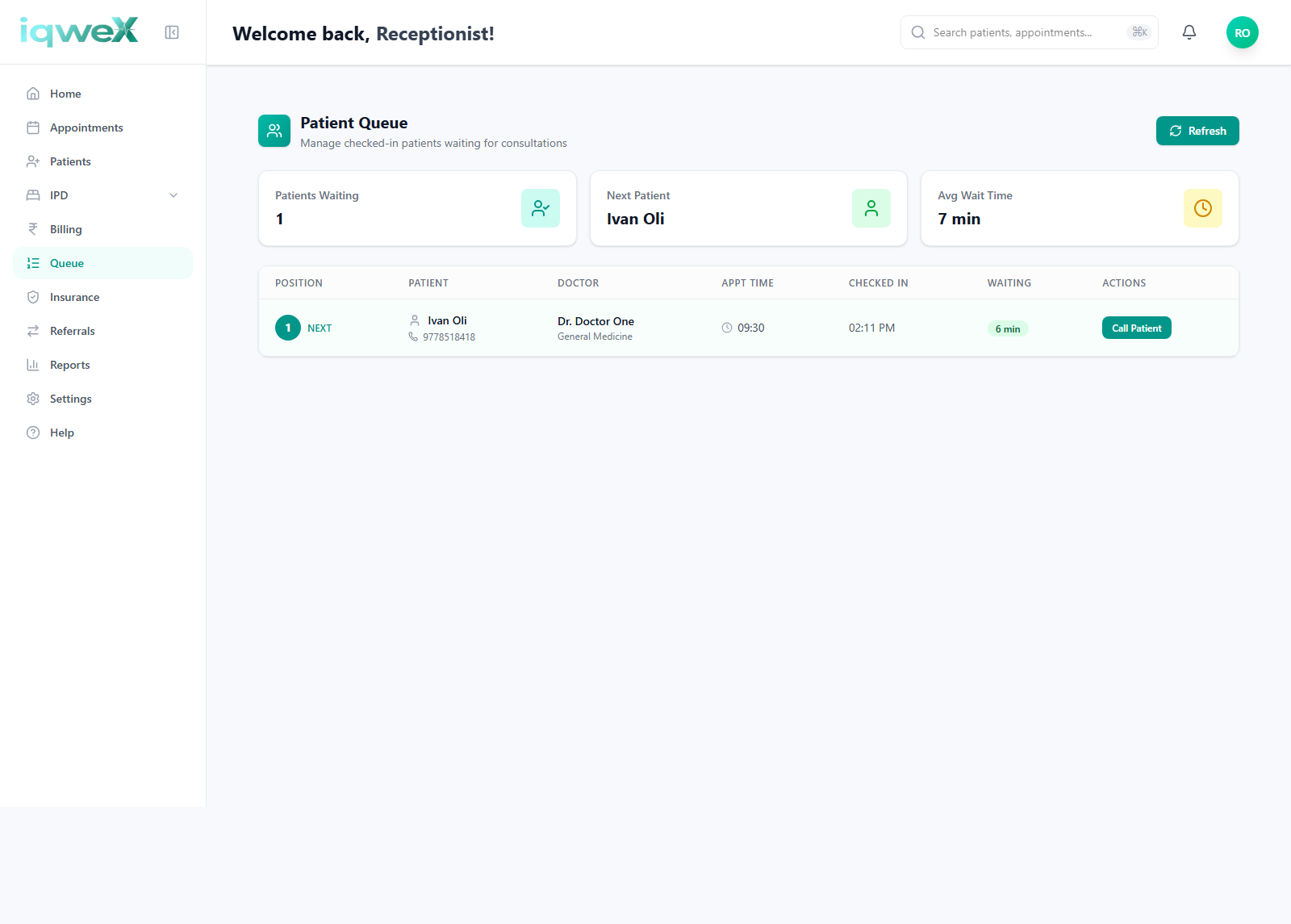This screenshot has height=924, width=1291.
Task: Open Insurance section
Action: point(103,297)
